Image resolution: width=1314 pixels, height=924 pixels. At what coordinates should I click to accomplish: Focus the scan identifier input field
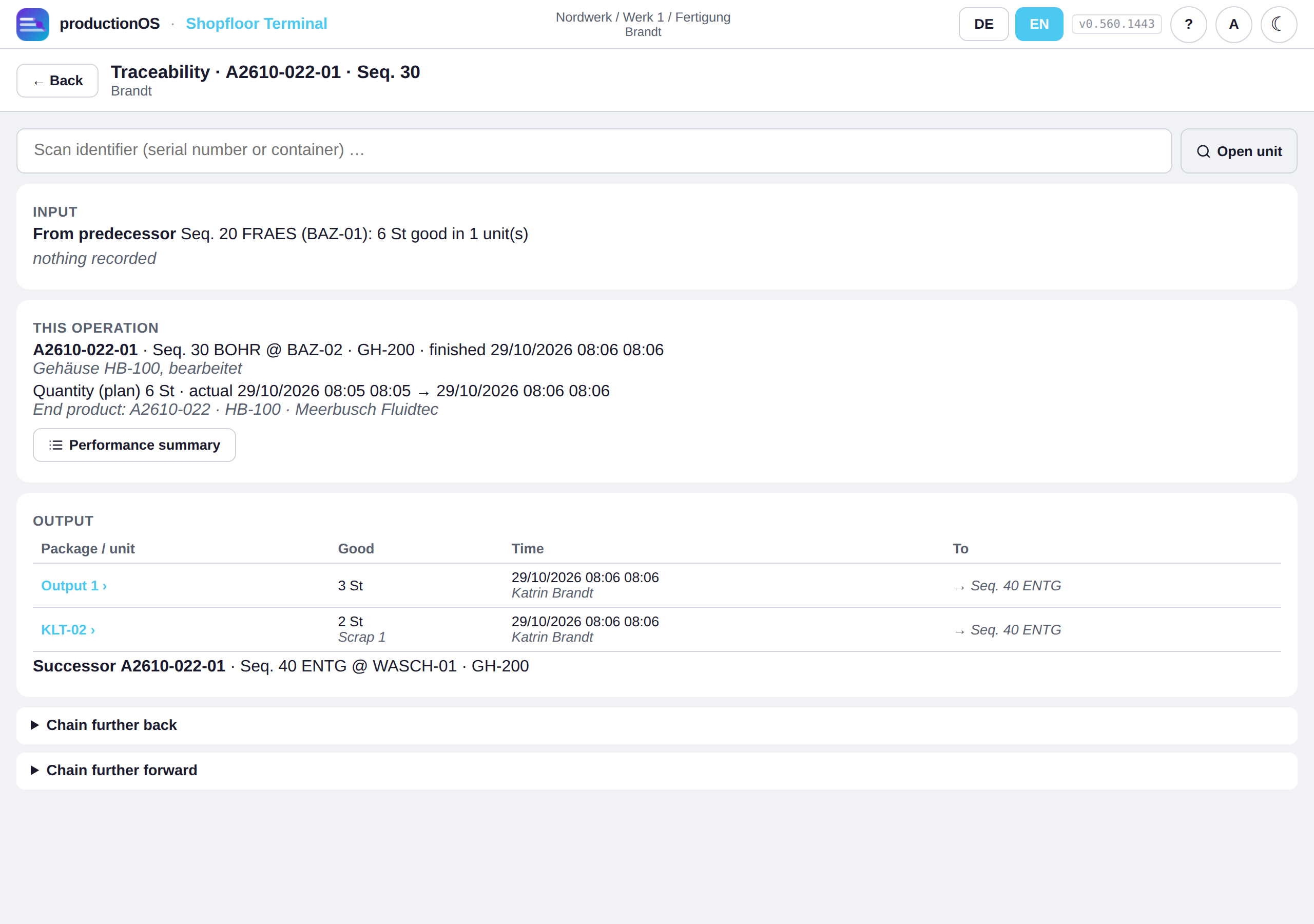(x=594, y=150)
